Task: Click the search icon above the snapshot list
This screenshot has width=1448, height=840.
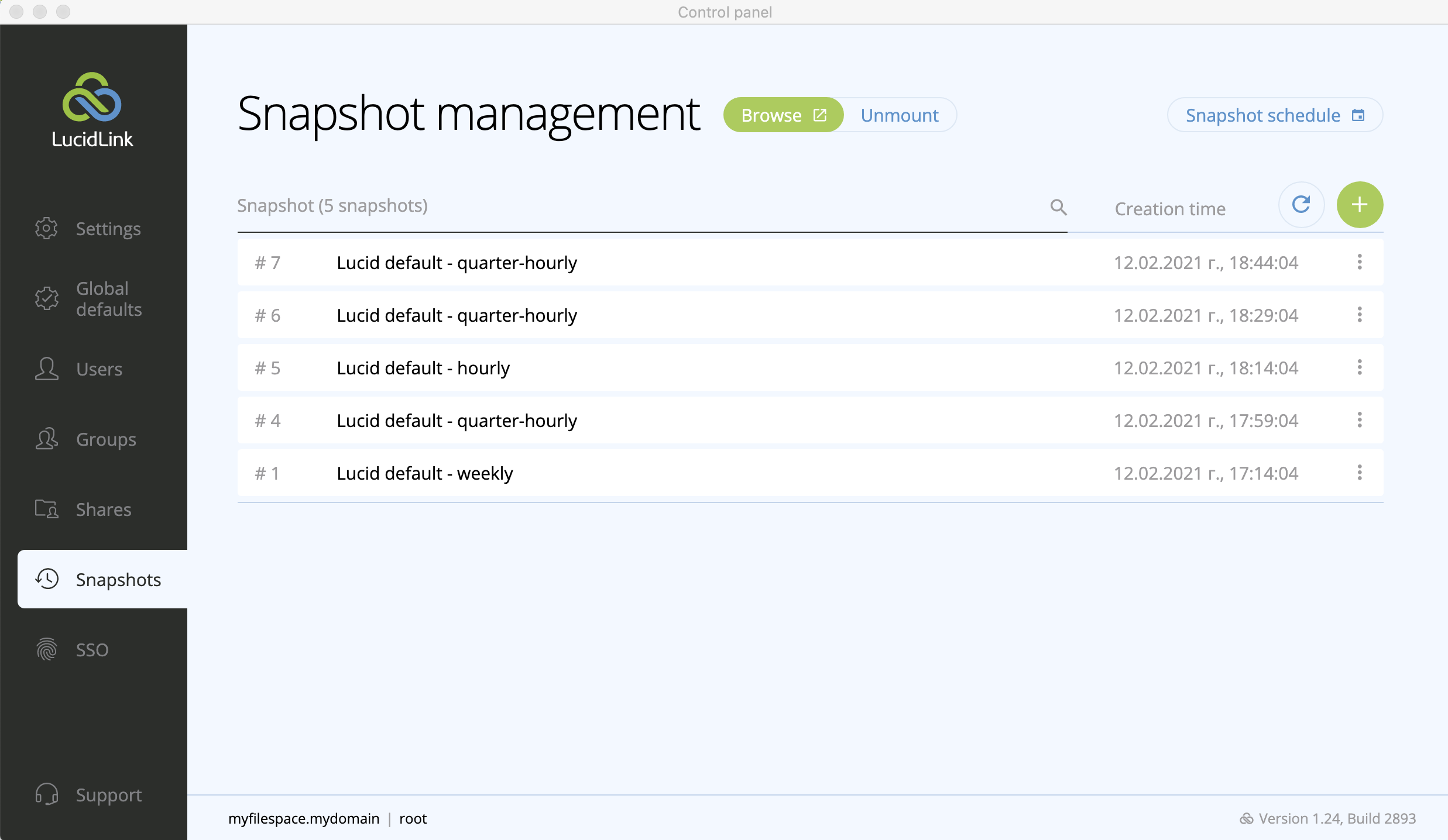Action: coord(1058,208)
